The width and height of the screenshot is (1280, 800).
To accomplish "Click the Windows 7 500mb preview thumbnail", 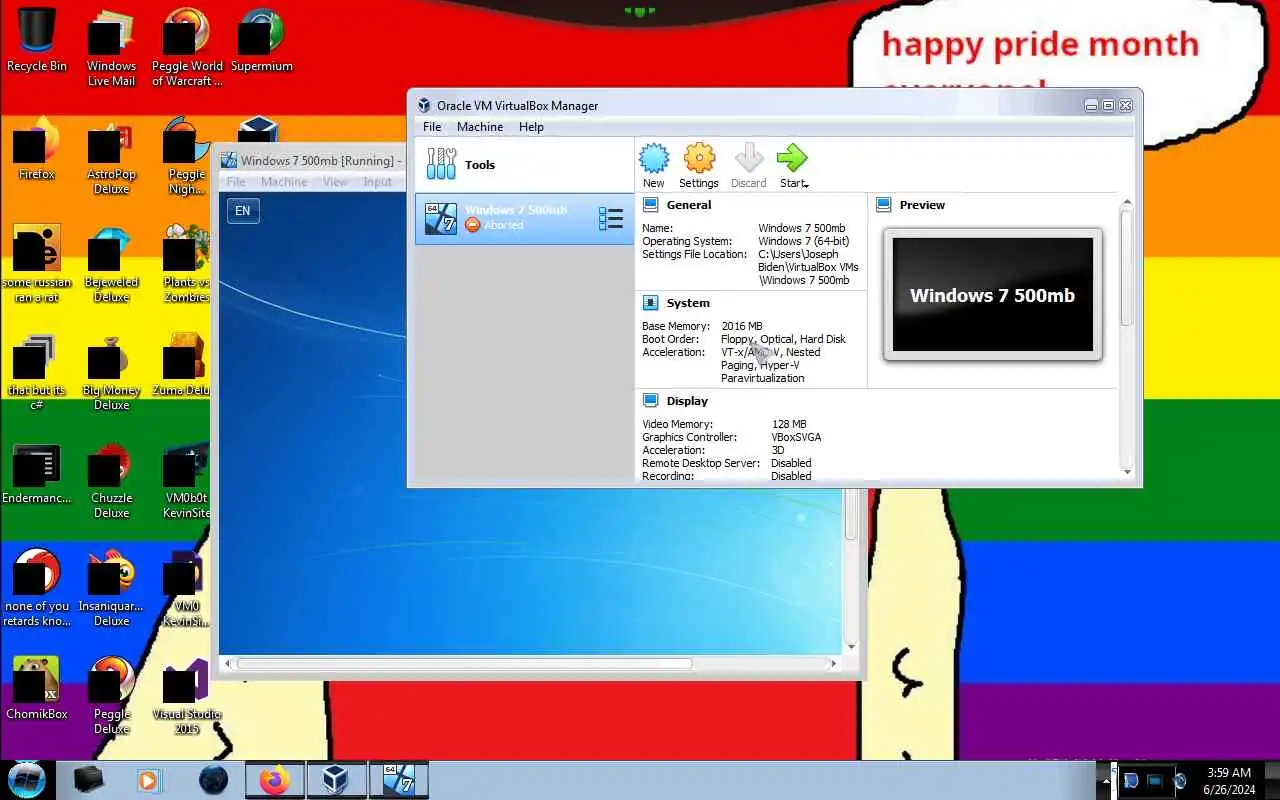I will click(x=993, y=295).
